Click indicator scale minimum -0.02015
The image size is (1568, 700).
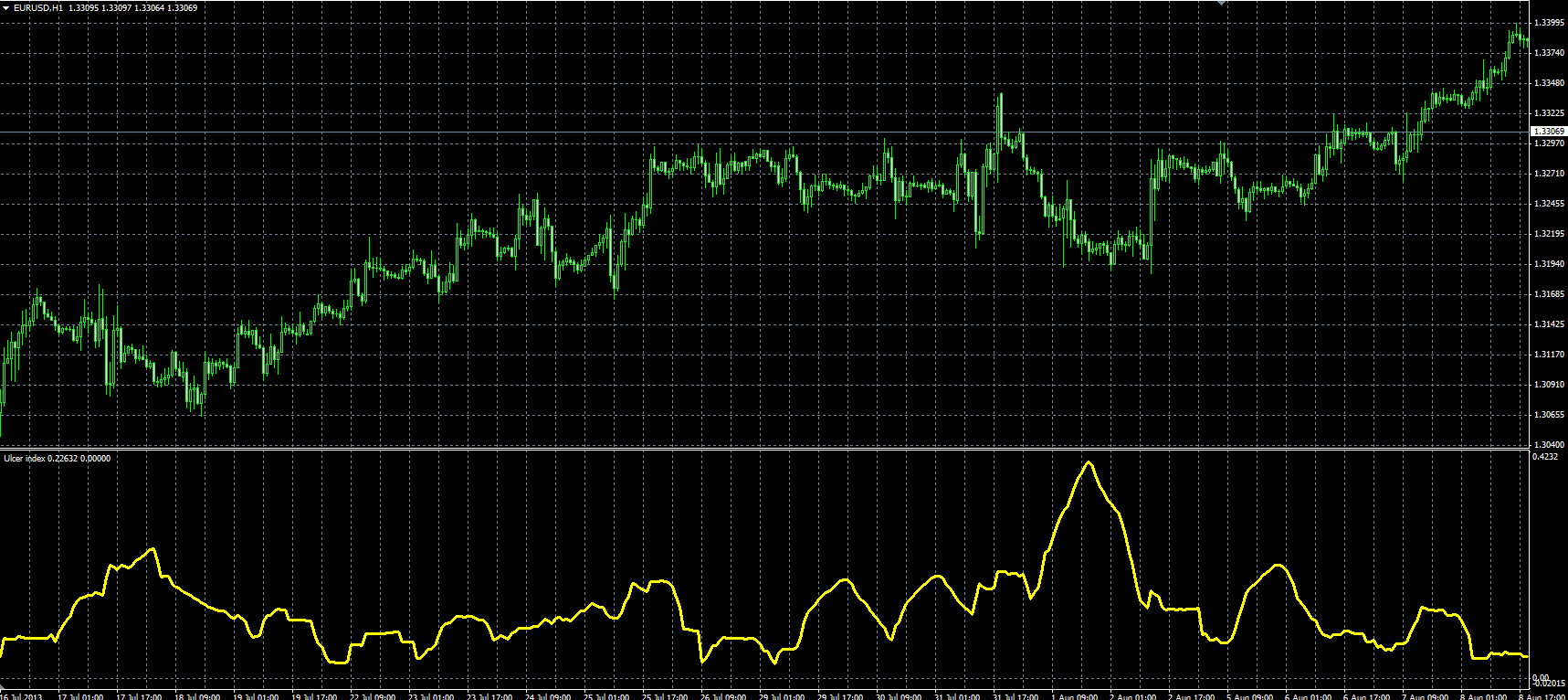click(1549, 683)
